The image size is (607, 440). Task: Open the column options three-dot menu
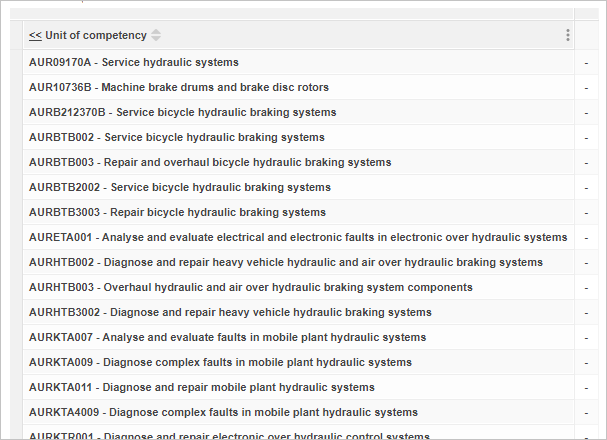[568, 36]
